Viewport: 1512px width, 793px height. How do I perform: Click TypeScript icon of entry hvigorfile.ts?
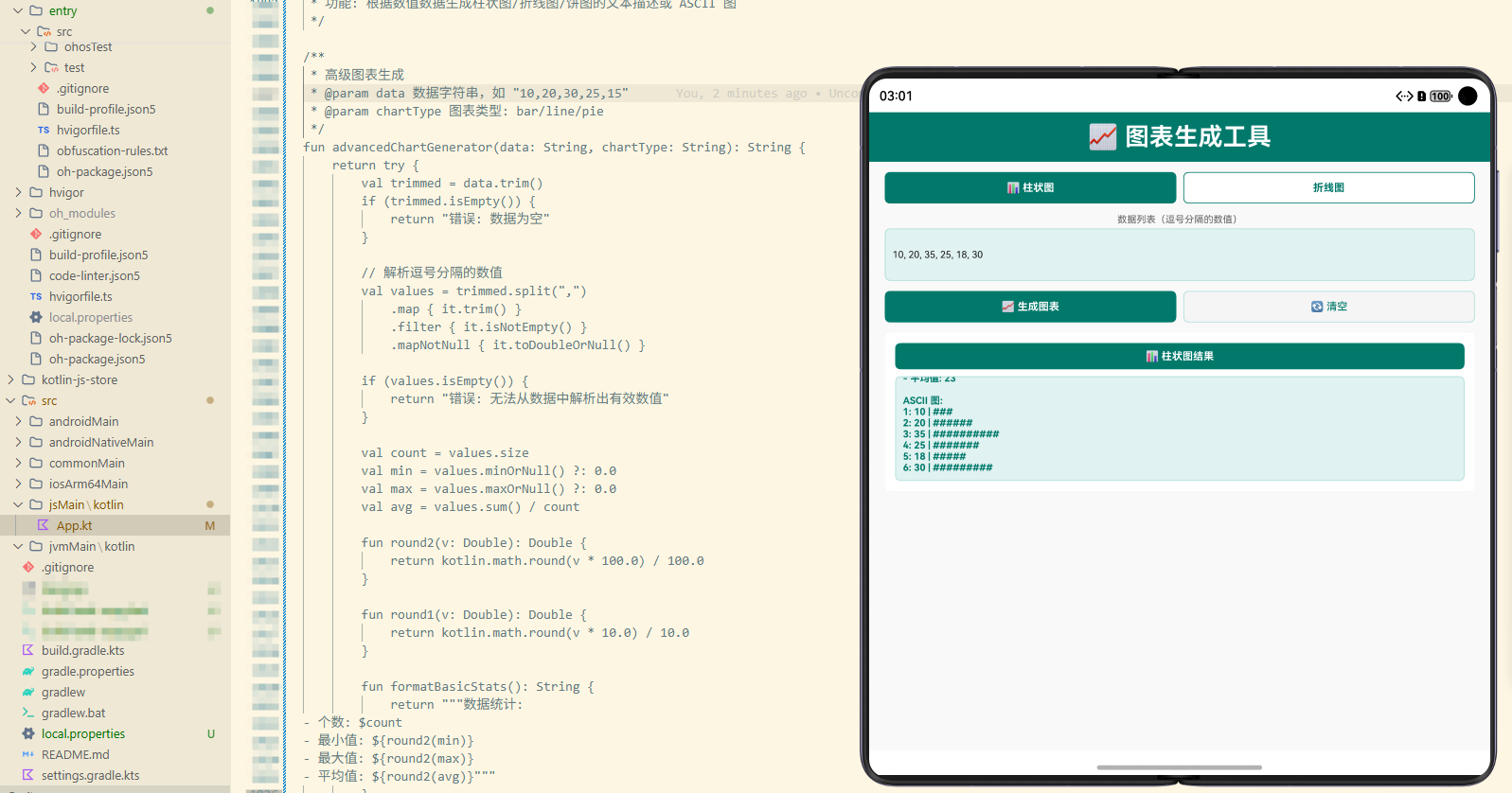tap(43, 130)
